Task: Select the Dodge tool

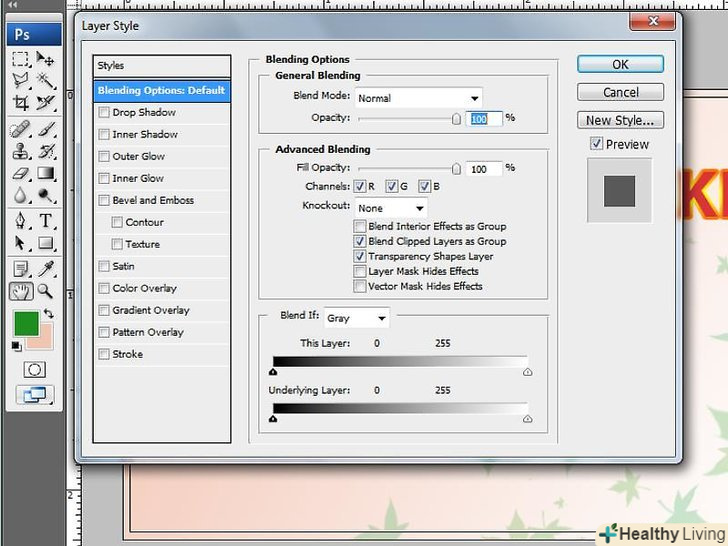Action: pyautogui.click(x=46, y=195)
